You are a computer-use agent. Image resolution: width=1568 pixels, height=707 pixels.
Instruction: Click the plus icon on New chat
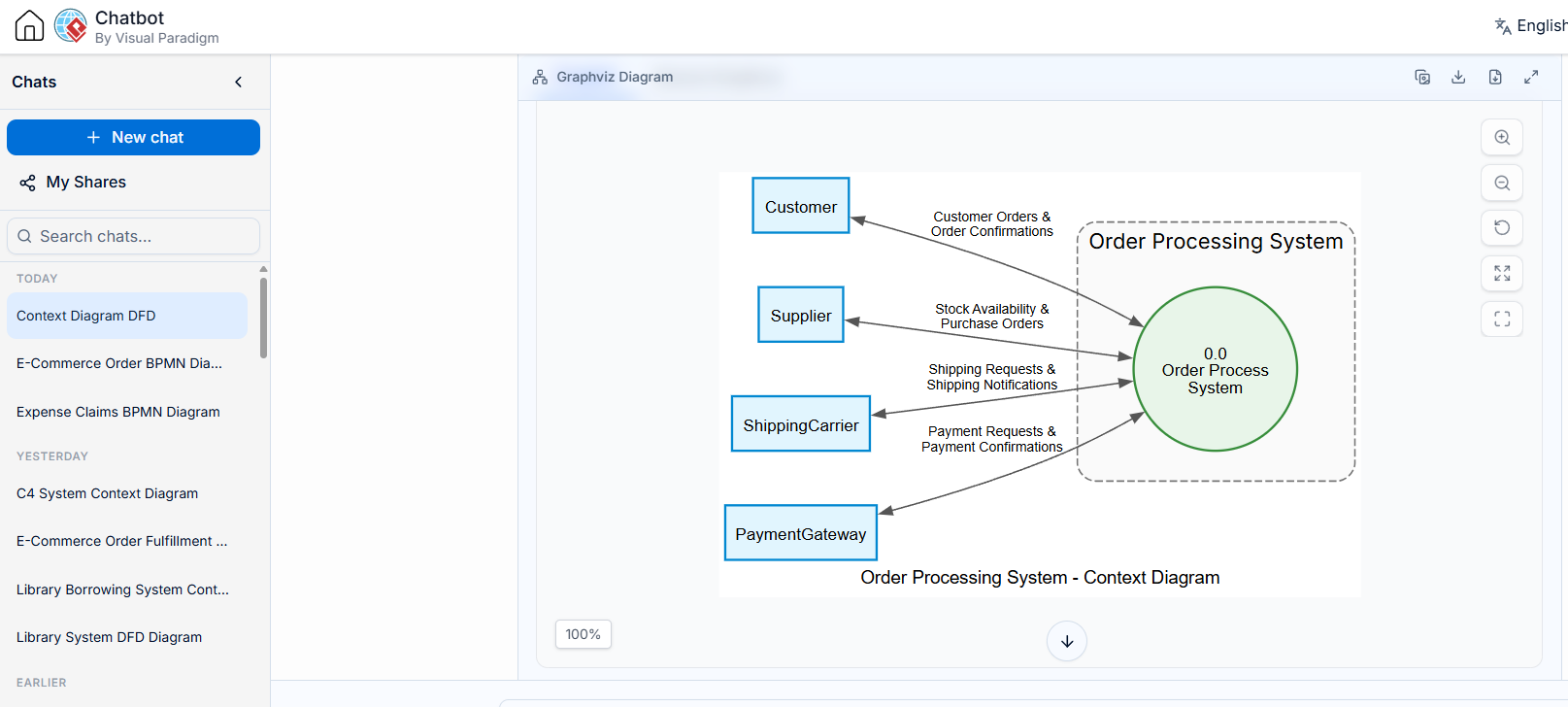pyautogui.click(x=93, y=138)
